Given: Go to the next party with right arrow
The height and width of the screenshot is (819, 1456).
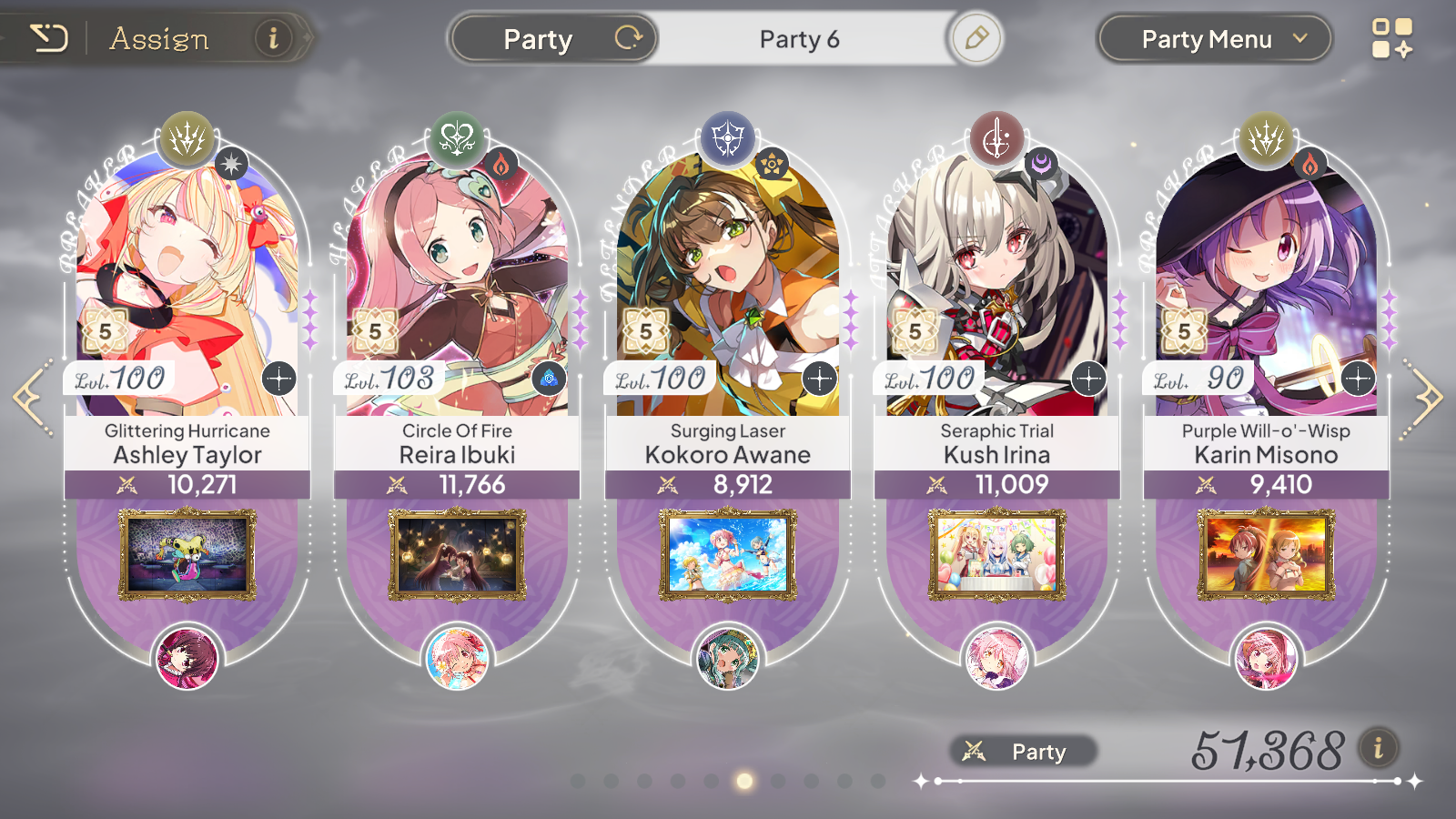Looking at the screenshot, I should [1424, 398].
